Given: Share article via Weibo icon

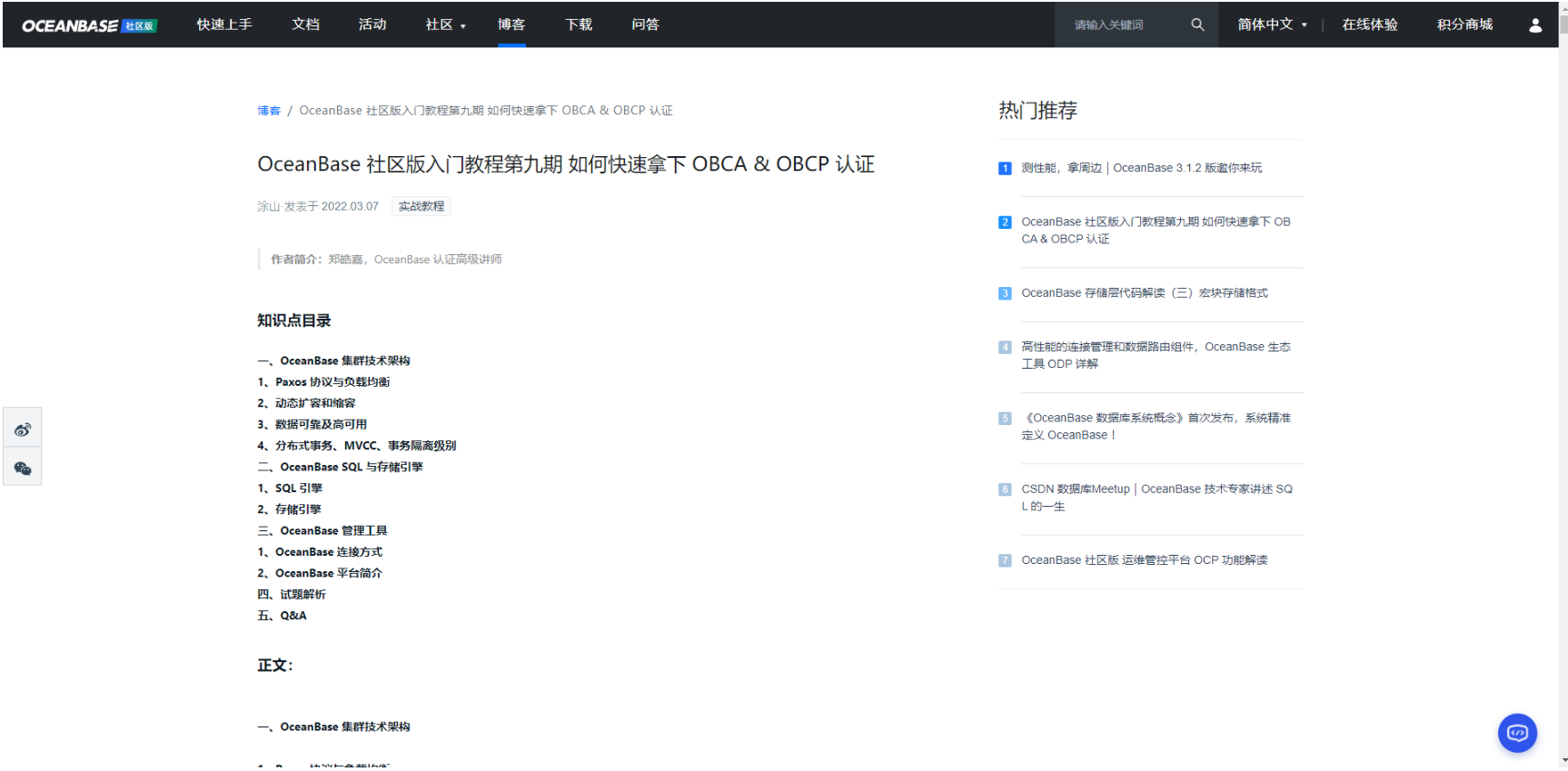Looking at the screenshot, I should [23, 430].
